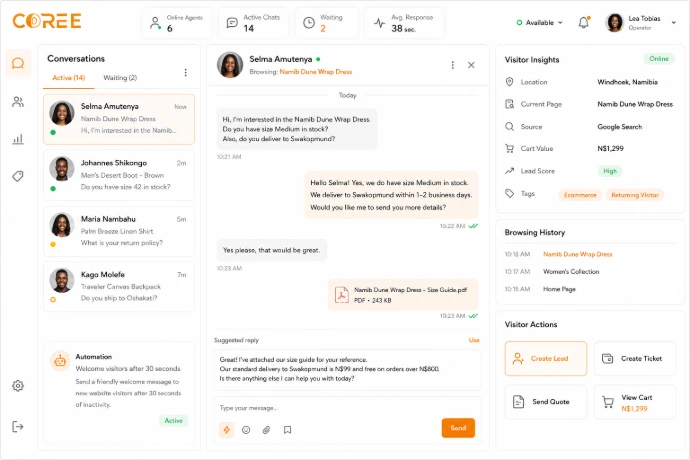Viewport: 690px width, 460px height.
Task: Expand the Lea Tobias profile menu
Action: point(674,22)
